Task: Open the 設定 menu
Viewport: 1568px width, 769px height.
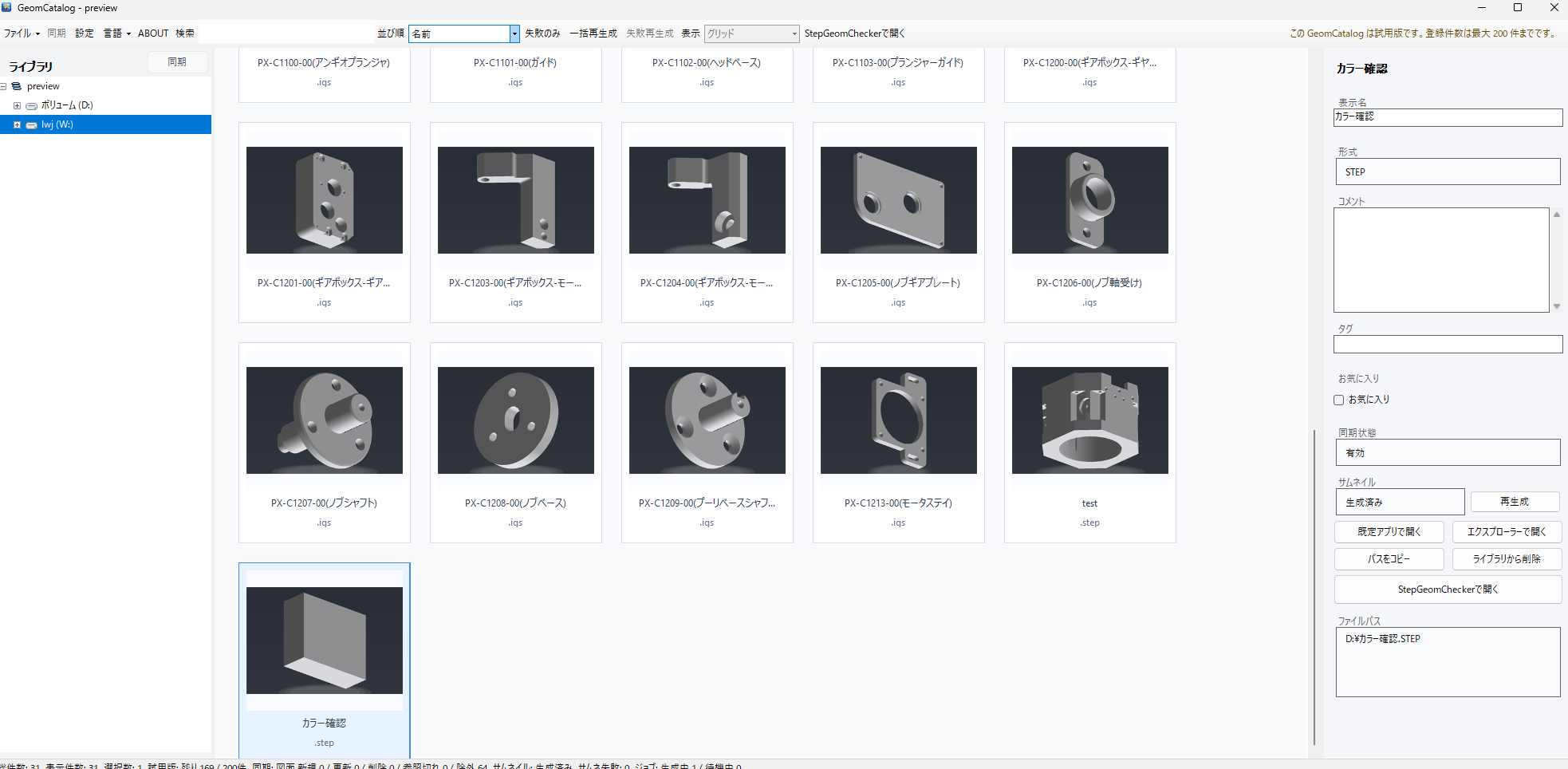Action: click(x=84, y=33)
